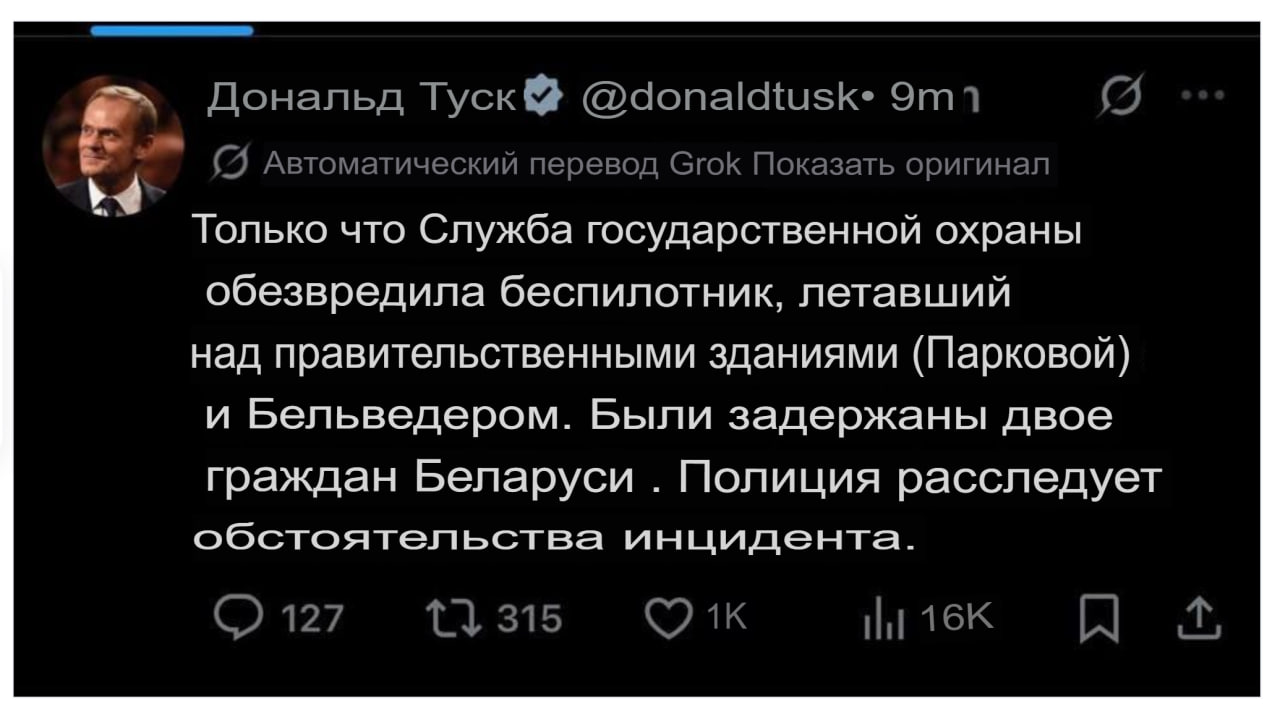Open Donald Tusk's profile avatar
The width and height of the screenshot is (1280, 717).
(113, 146)
